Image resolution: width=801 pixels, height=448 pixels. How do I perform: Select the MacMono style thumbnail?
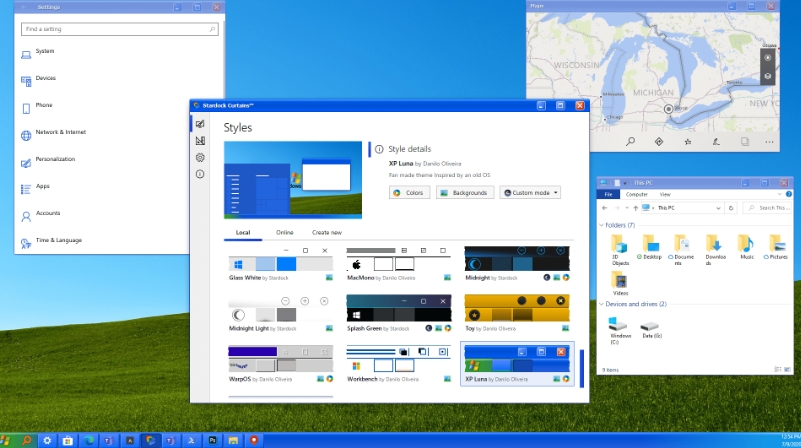398,264
